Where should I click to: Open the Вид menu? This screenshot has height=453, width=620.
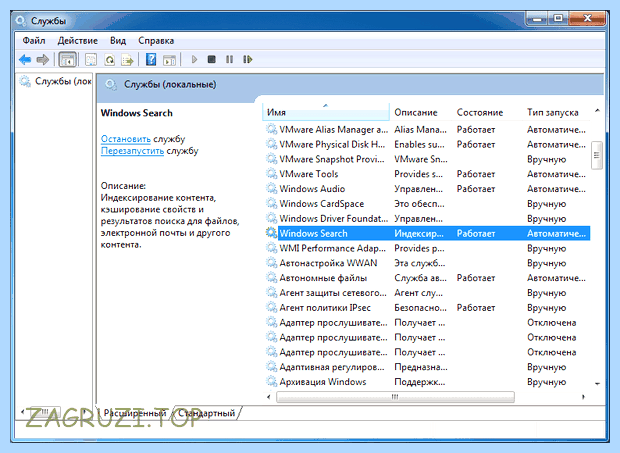click(118, 41)
